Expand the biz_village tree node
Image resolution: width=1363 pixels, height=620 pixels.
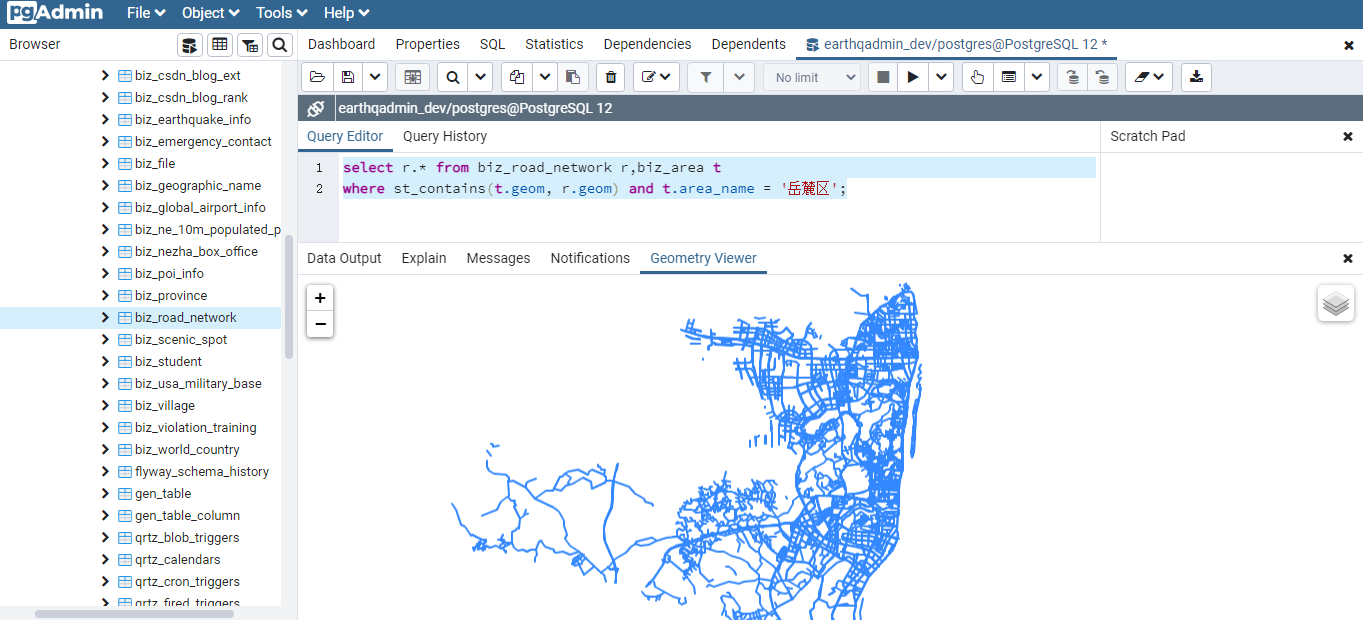pyautogui.click(x=105, y=405)
